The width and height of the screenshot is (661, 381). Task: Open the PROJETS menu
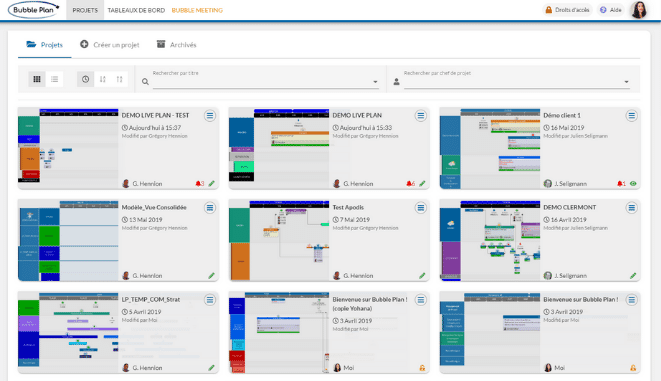click(85, 10)
